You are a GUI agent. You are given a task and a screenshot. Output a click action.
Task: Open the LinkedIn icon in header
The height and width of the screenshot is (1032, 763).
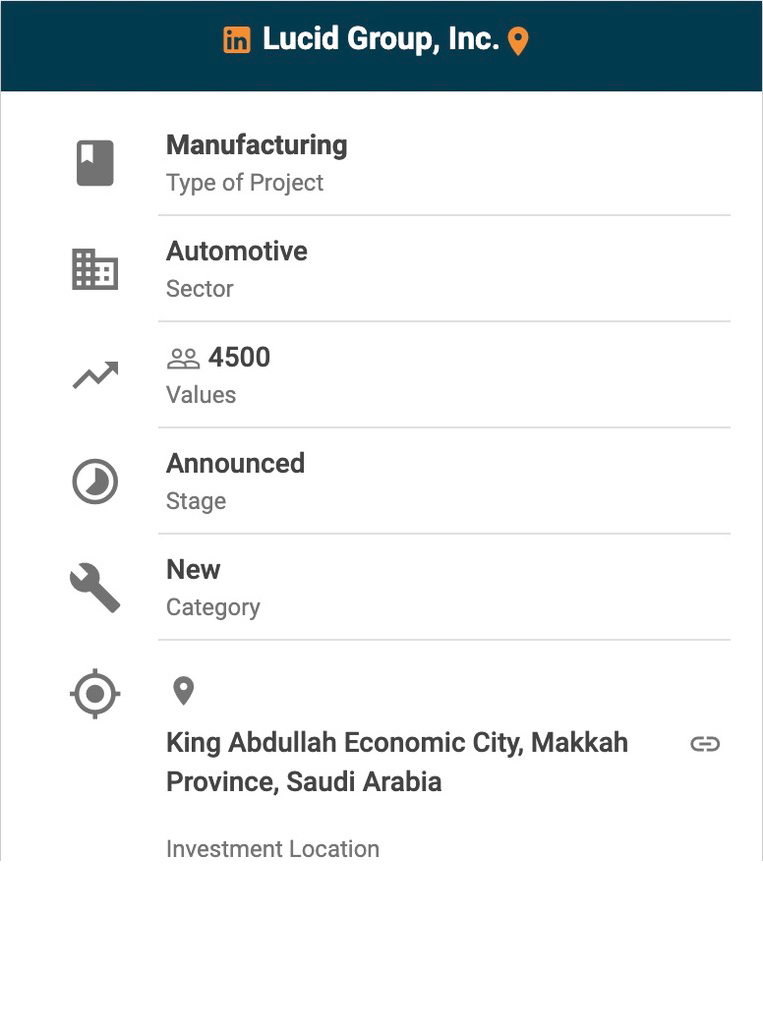[x=237, y=41]
